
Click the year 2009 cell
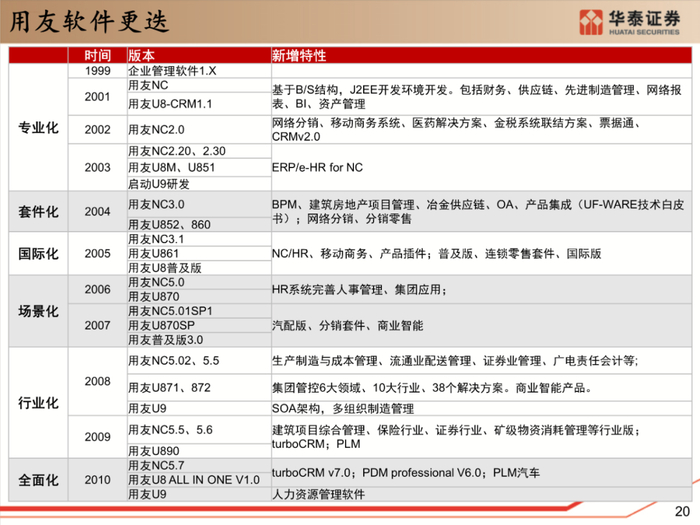tap(97, 437)
